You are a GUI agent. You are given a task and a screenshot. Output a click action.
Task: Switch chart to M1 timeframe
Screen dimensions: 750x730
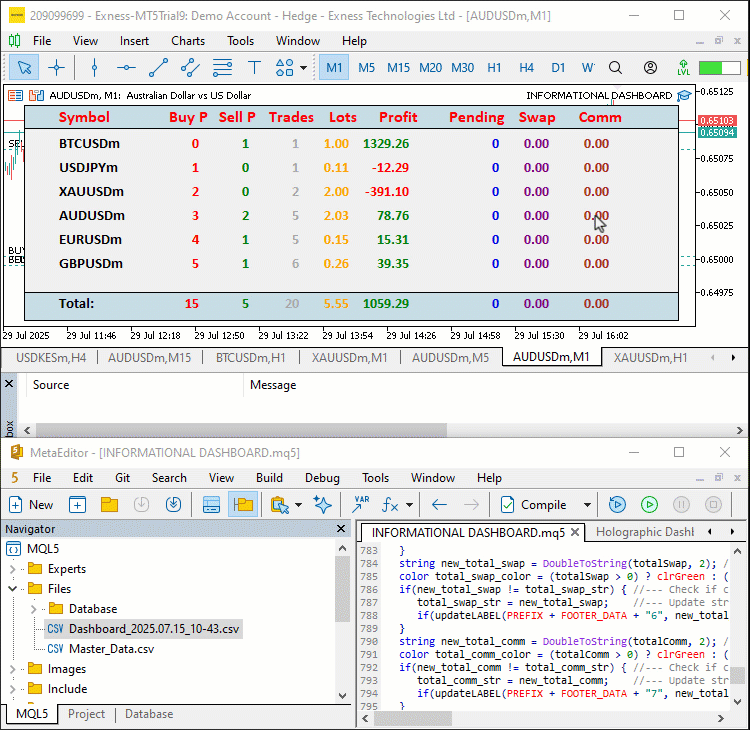click(x=334, y=67)
